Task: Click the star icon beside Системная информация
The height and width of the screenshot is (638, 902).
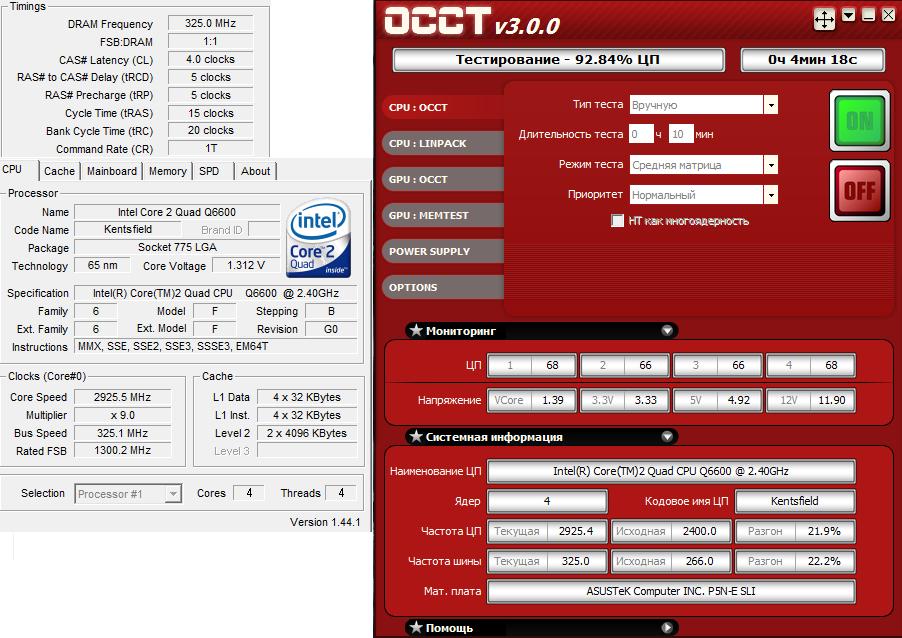Action: pos(416,437)
